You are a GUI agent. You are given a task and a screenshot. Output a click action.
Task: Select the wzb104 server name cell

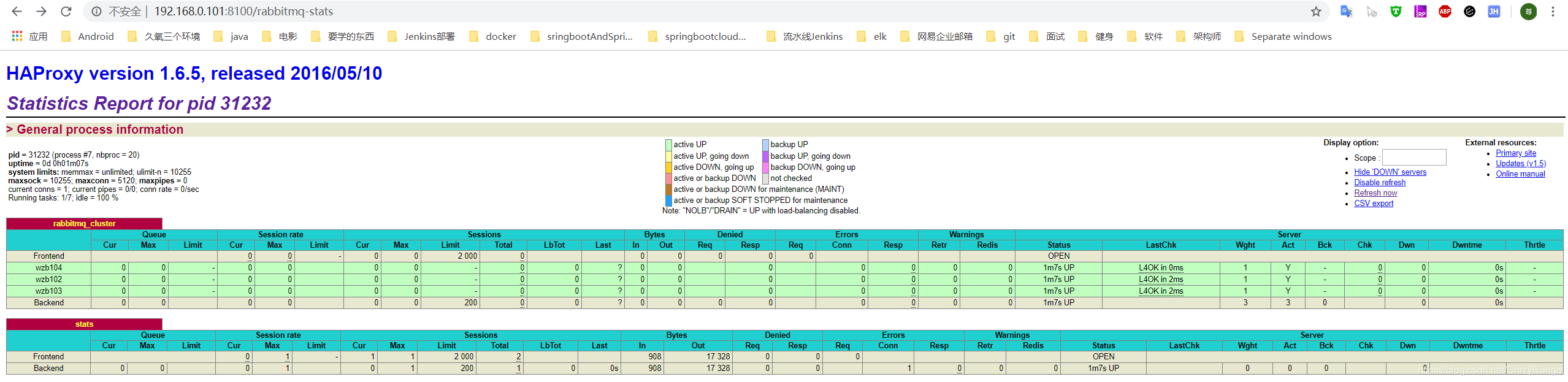tap(48, 268)
